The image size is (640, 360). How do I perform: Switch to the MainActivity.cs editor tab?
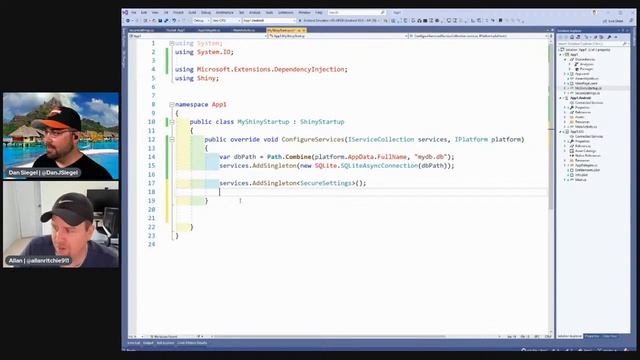point(244,30)
